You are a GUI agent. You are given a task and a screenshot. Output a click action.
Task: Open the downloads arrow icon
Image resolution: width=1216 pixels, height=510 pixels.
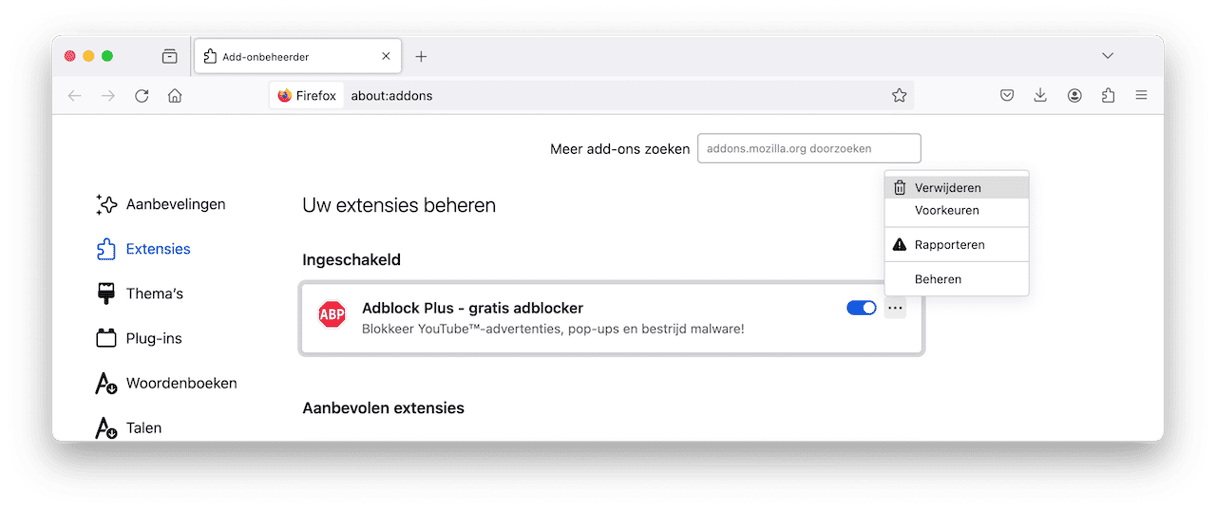[1040, 96]
